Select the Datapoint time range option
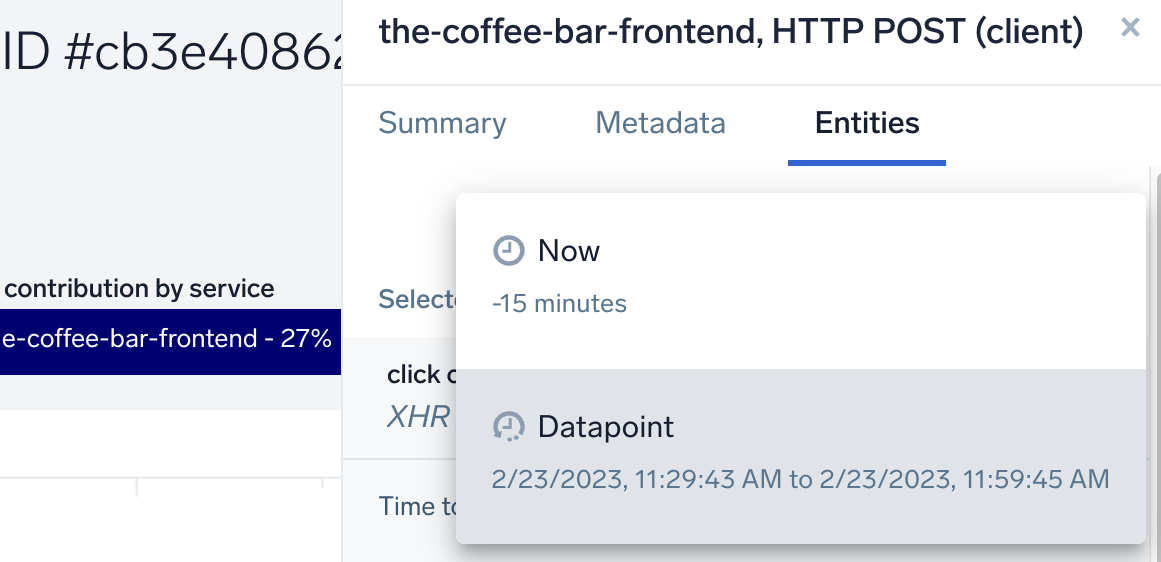Screen dimensions: 1161x562 point(605,427)
